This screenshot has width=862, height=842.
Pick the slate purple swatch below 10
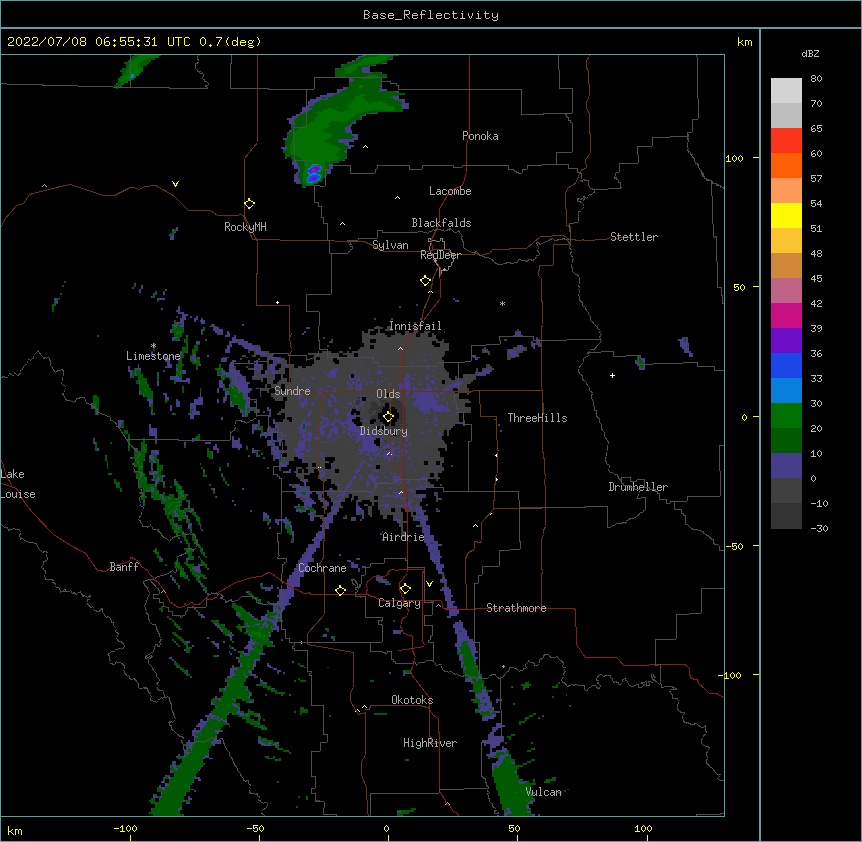pos(786,466)
